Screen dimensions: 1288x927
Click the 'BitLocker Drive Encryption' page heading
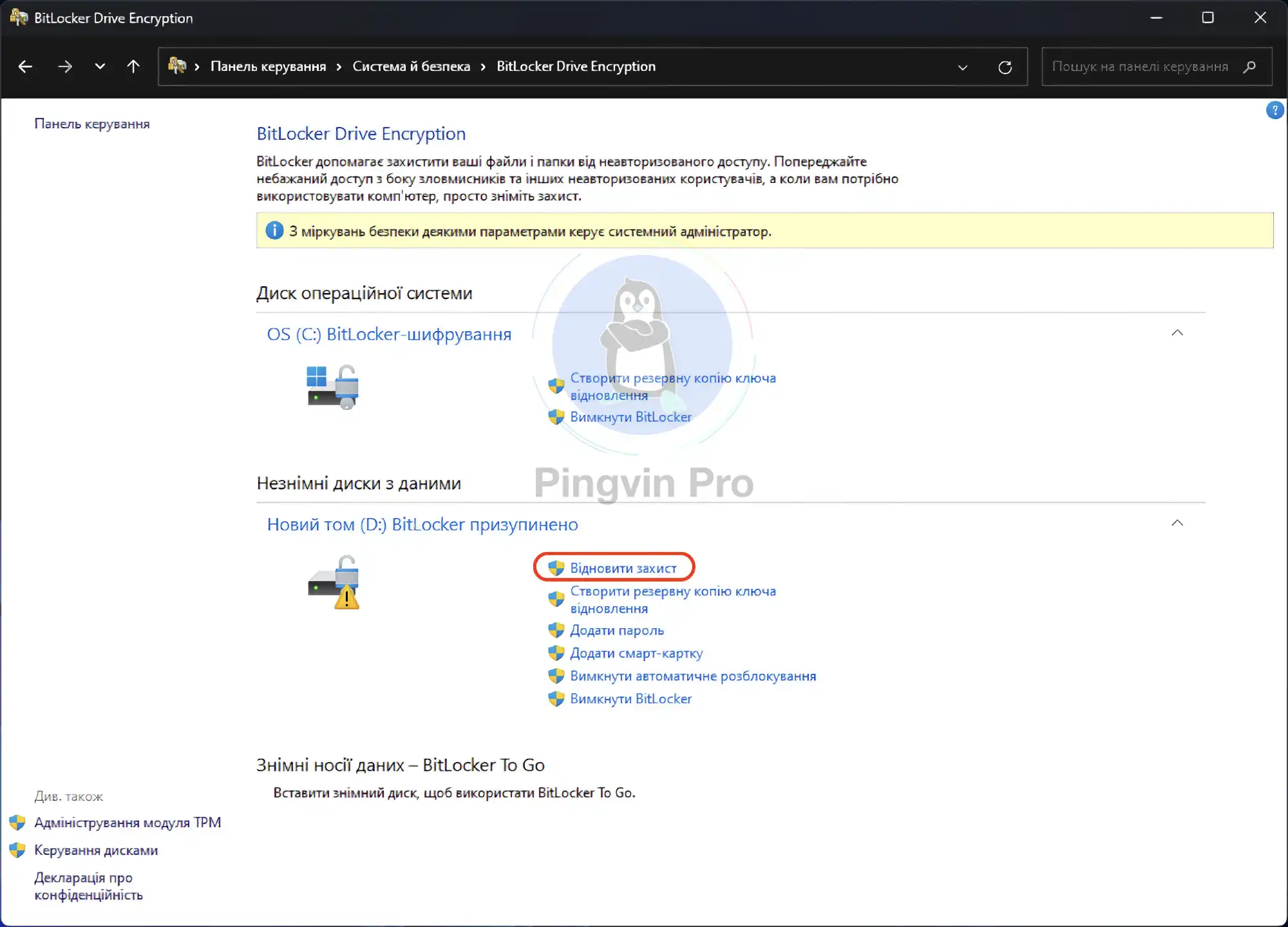tap(361, 133)
